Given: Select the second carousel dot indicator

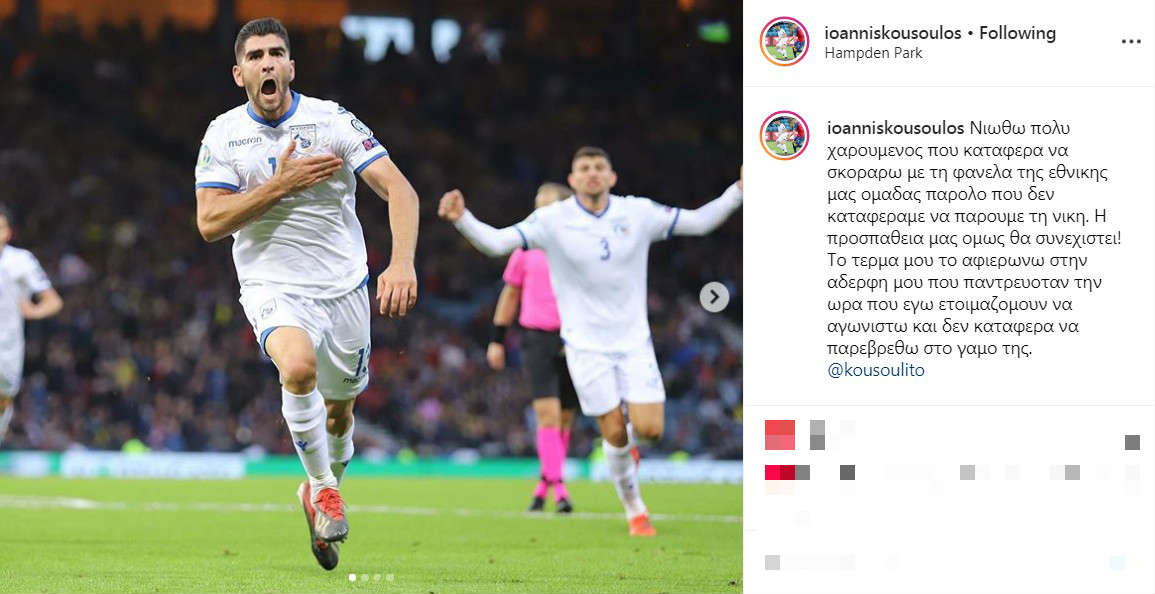Looking at the screenshot, I should (365, 578).
